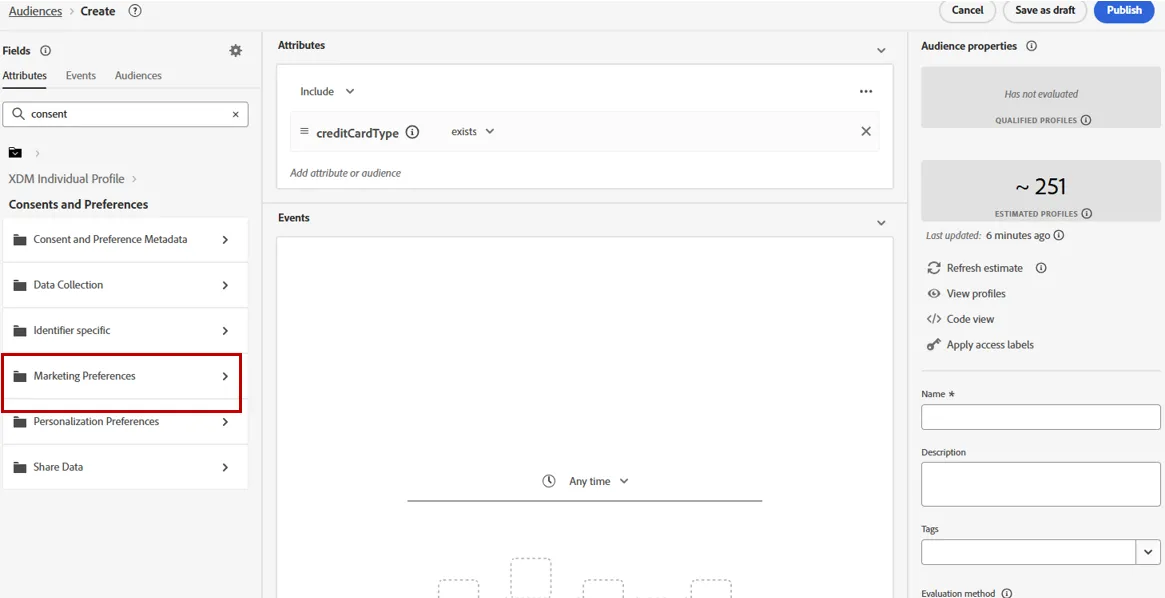Show Evaluation method info icon

point(1007,594)
